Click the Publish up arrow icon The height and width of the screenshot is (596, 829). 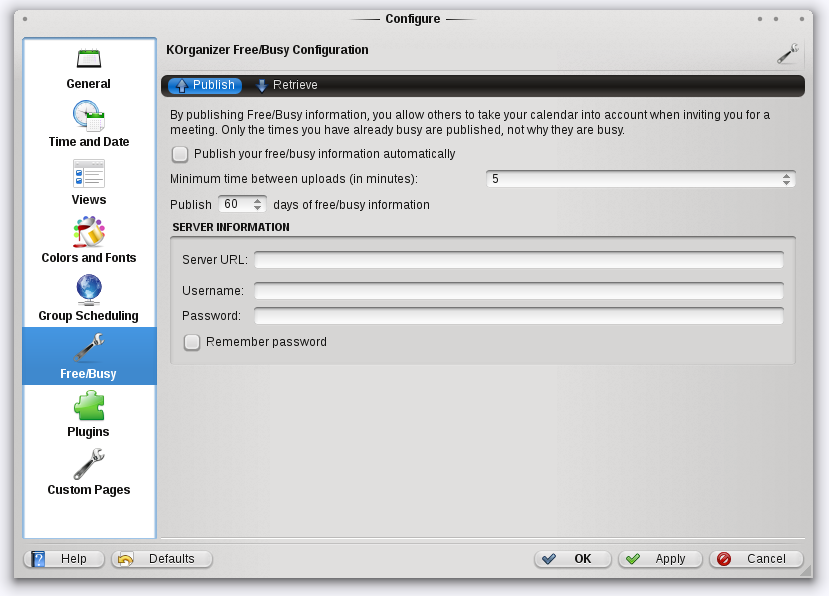(x=181, y=86)
